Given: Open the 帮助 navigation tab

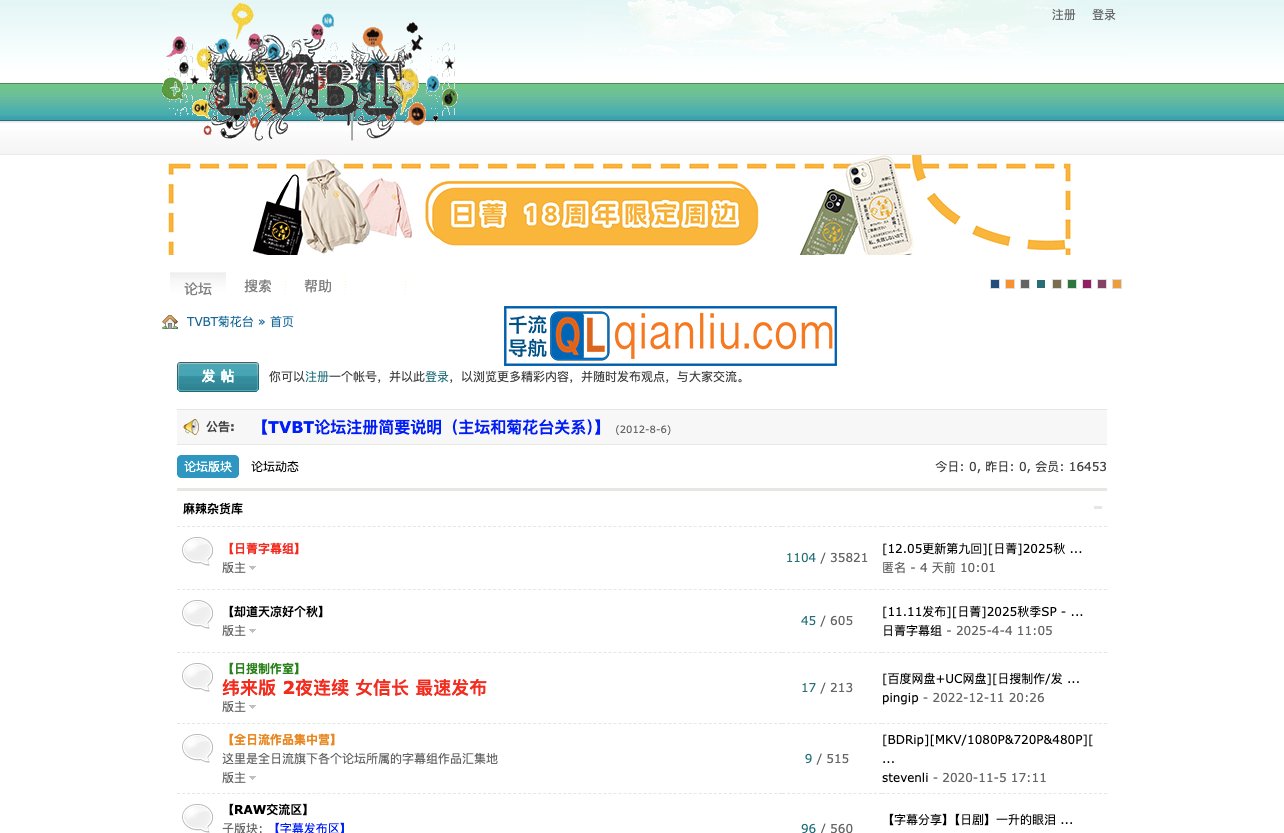Looking at the screenshot, I should 318,286.
